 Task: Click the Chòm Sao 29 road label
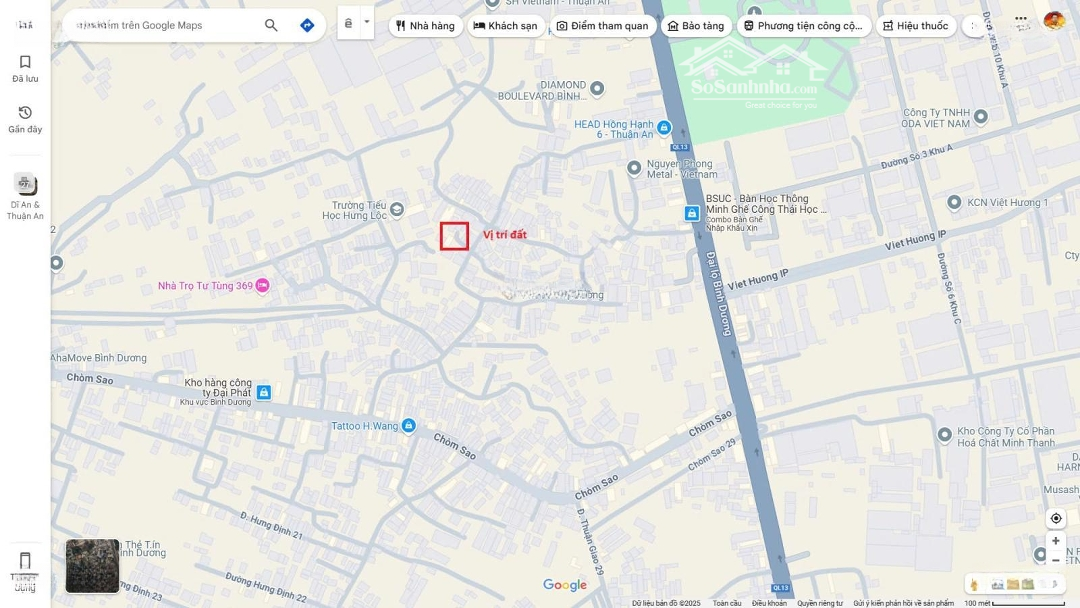point(712,454)
